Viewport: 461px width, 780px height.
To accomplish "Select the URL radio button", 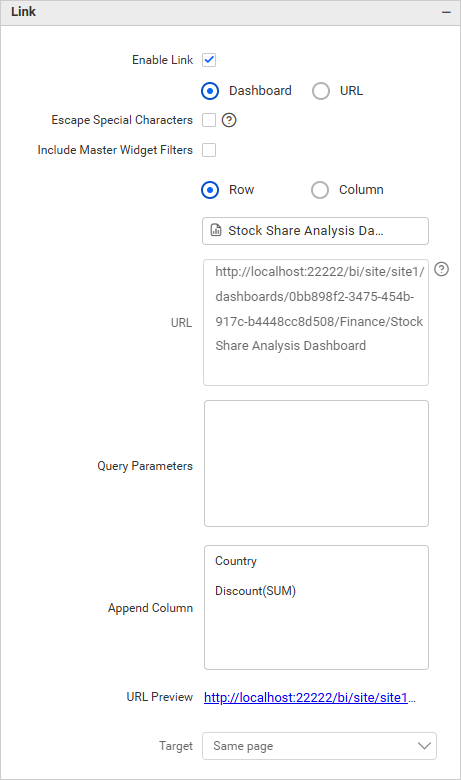I will tap(321, 91).
